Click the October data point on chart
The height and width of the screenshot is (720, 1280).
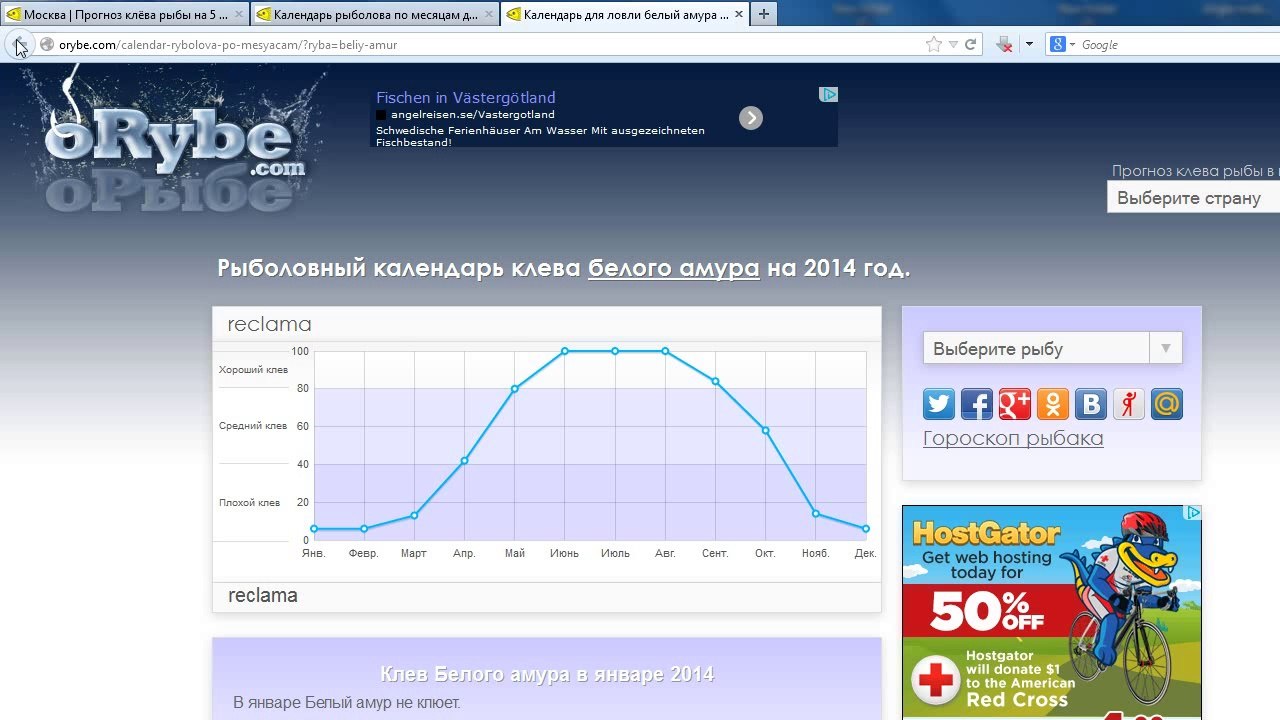tap(765, 431)
